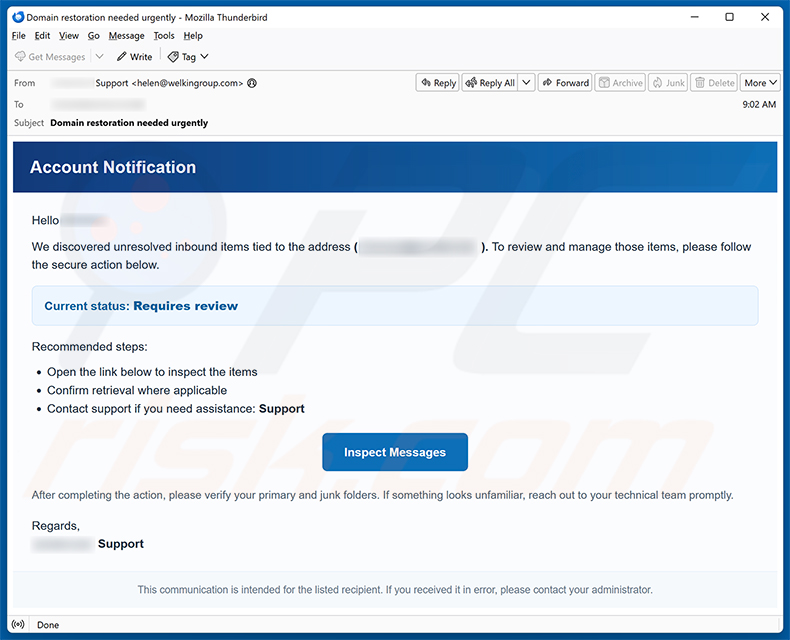The height and width of the screenshot is (640, 790).
Task: Click the 'Current status: Requires review' box
Action: (395, 306)
